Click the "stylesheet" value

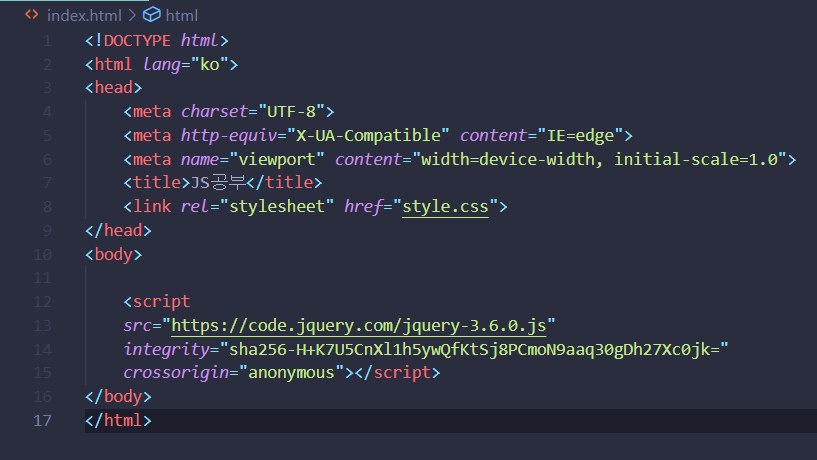(277, 207)
